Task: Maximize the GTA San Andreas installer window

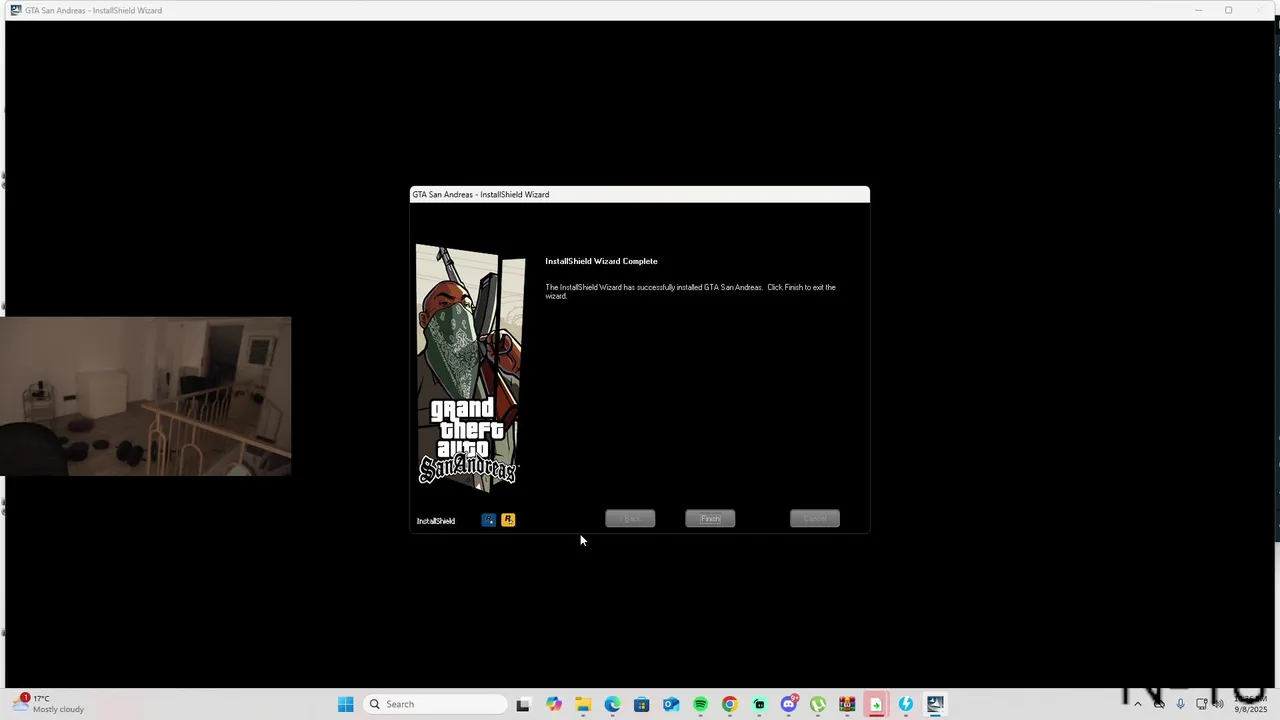Action: tap(1228, 10)
